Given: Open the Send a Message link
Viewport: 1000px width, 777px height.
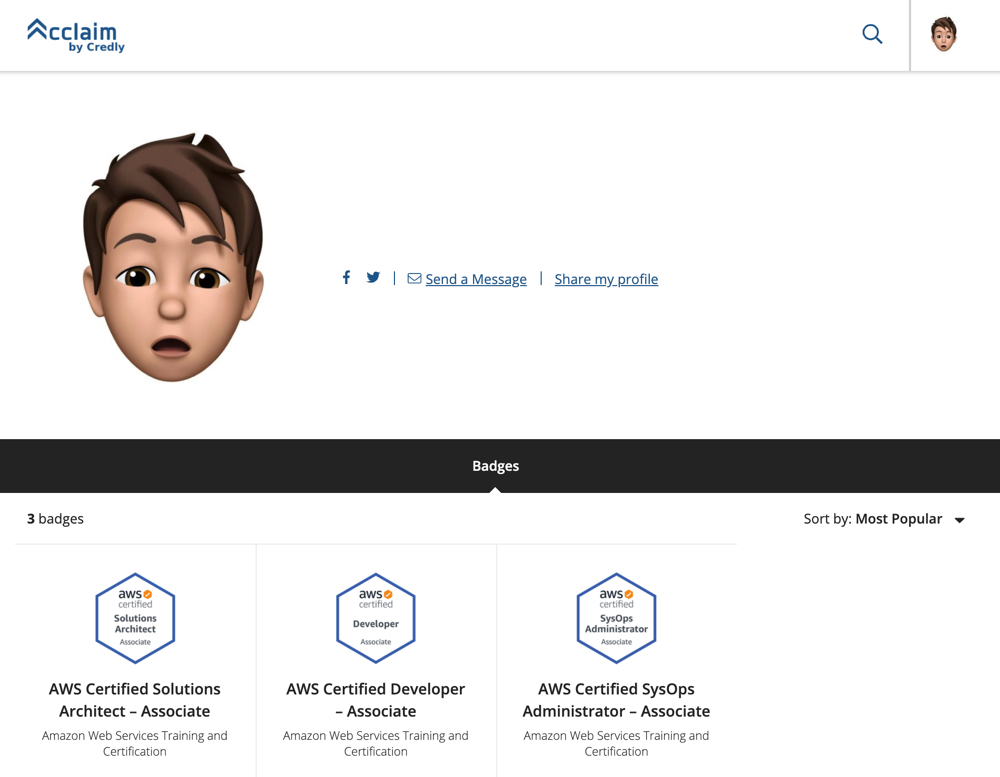Looking at the screenshot, I should point(476,279).
